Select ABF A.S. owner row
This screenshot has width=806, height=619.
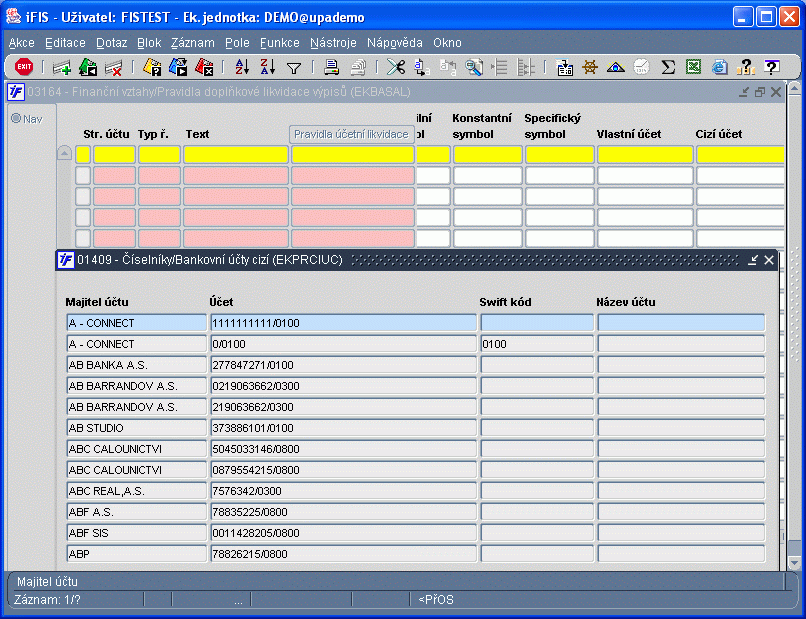(x=136, y=512)
